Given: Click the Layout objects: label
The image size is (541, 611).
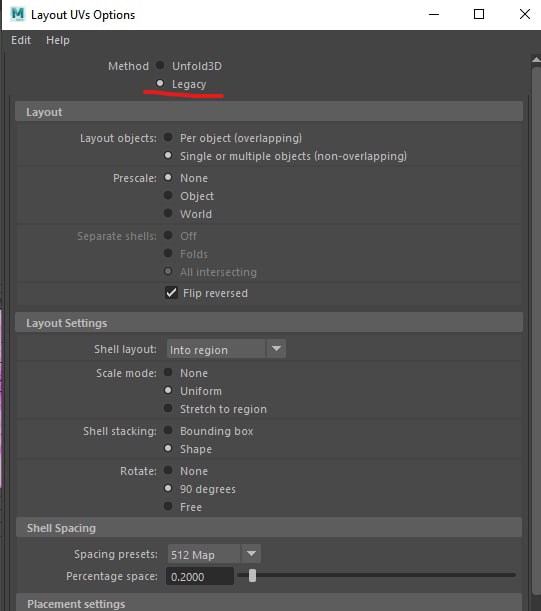Looking at the screenshot, I should tap(118, 138).
